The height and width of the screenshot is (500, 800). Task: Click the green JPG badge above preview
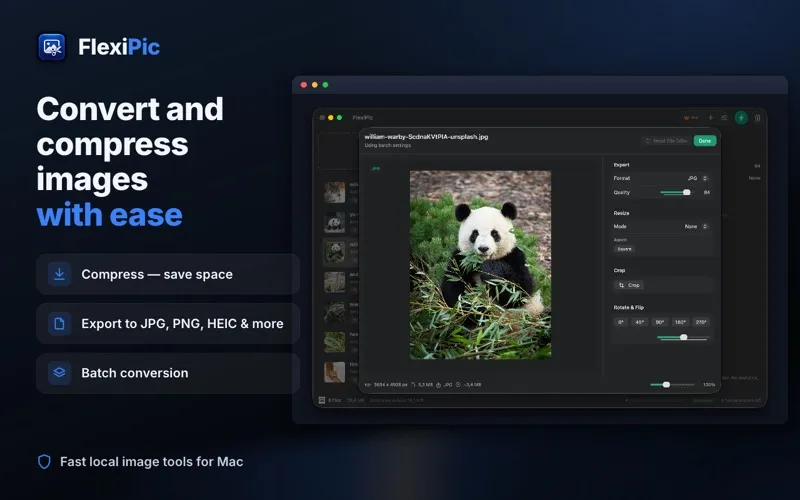(376, 168)
